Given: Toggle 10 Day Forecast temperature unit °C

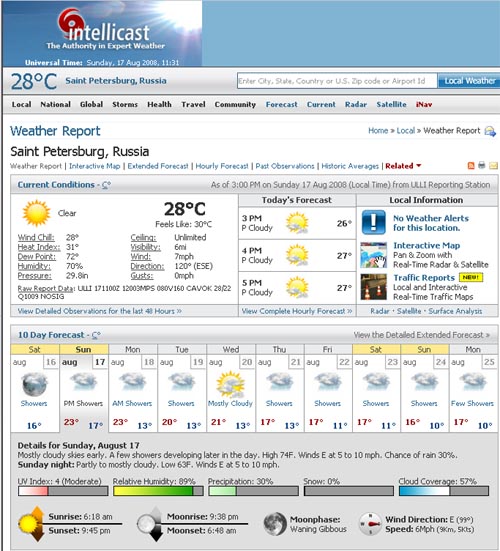Looking at the screenshot, I should pos(96,335).
